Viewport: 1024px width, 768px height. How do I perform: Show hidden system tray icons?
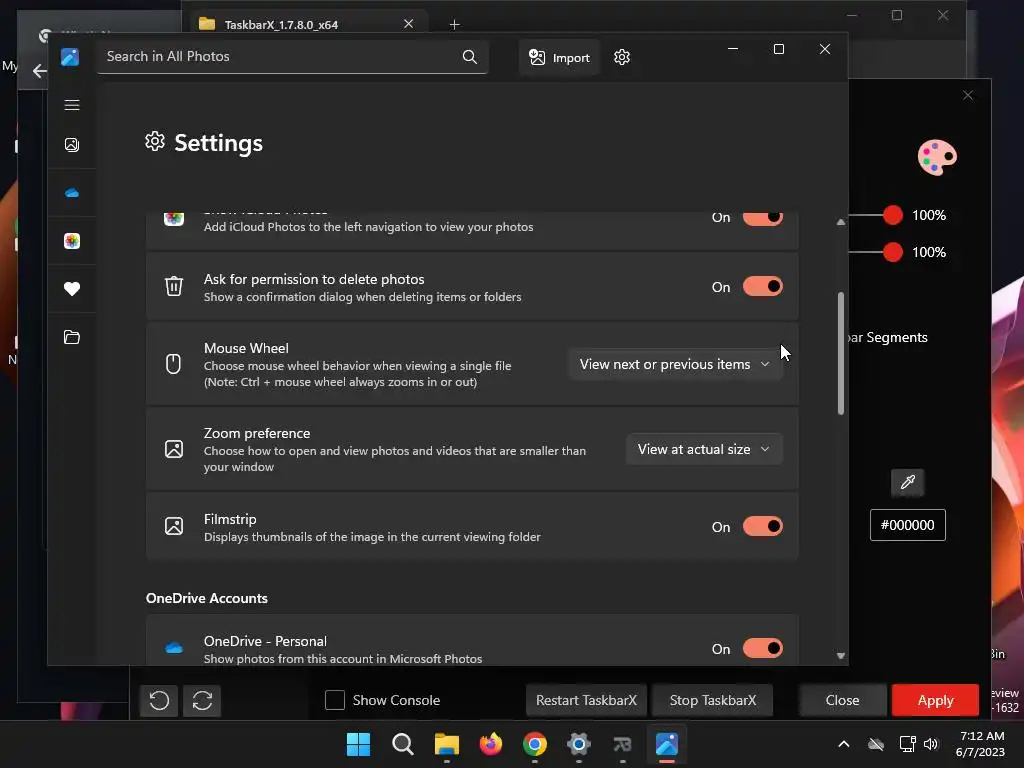(844, 744)
